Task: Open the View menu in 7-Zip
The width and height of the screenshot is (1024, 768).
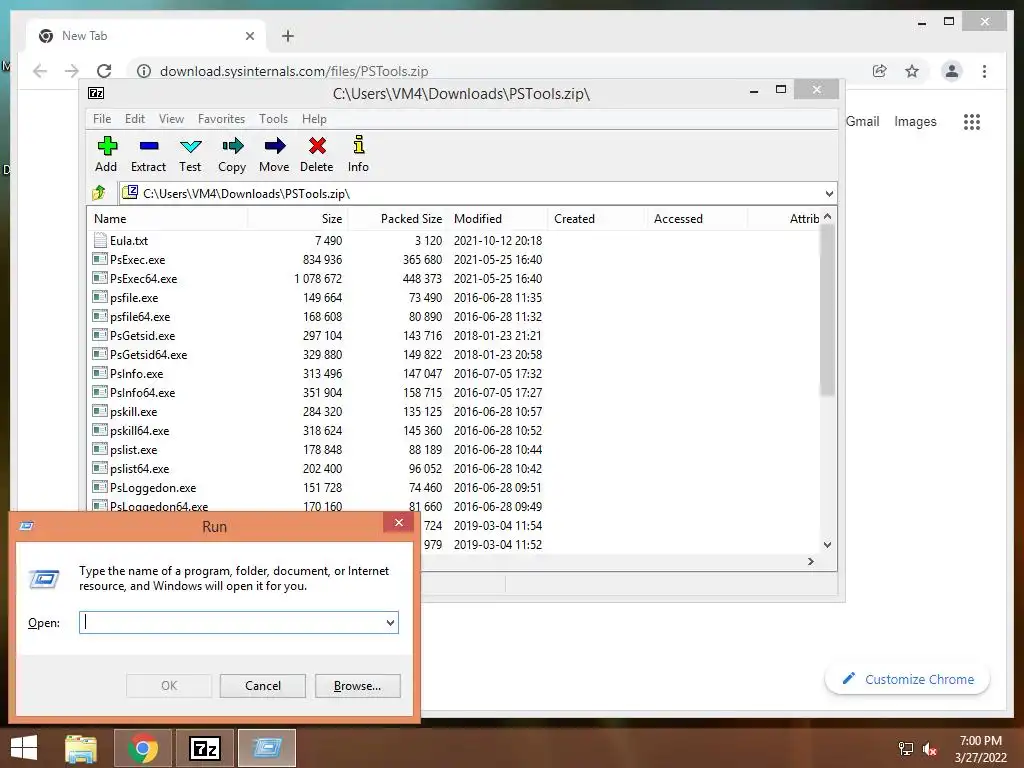Action: pos(171,119)
